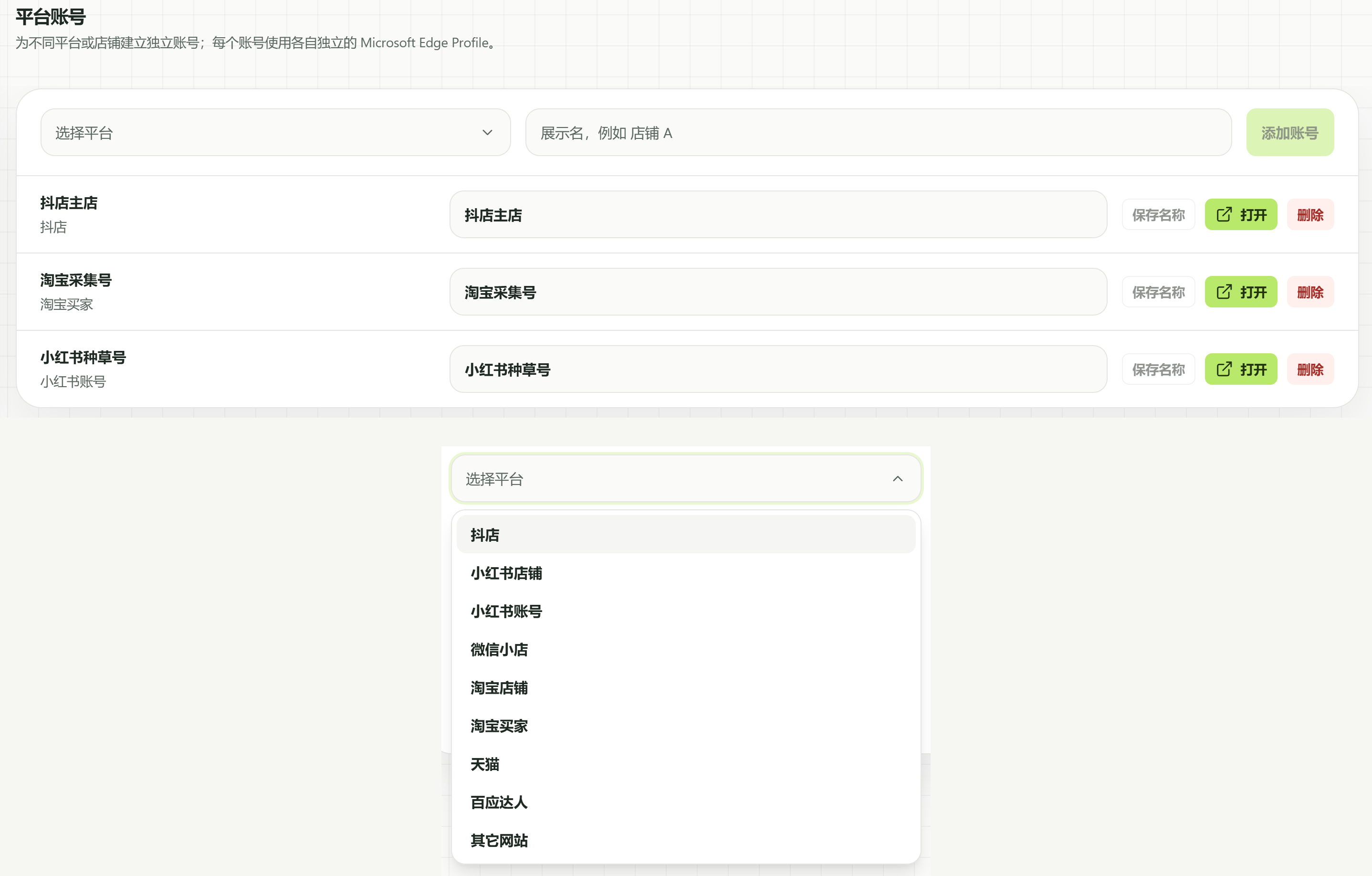Click the 小红书账号 subtitle under 小红书种草号

73,381
